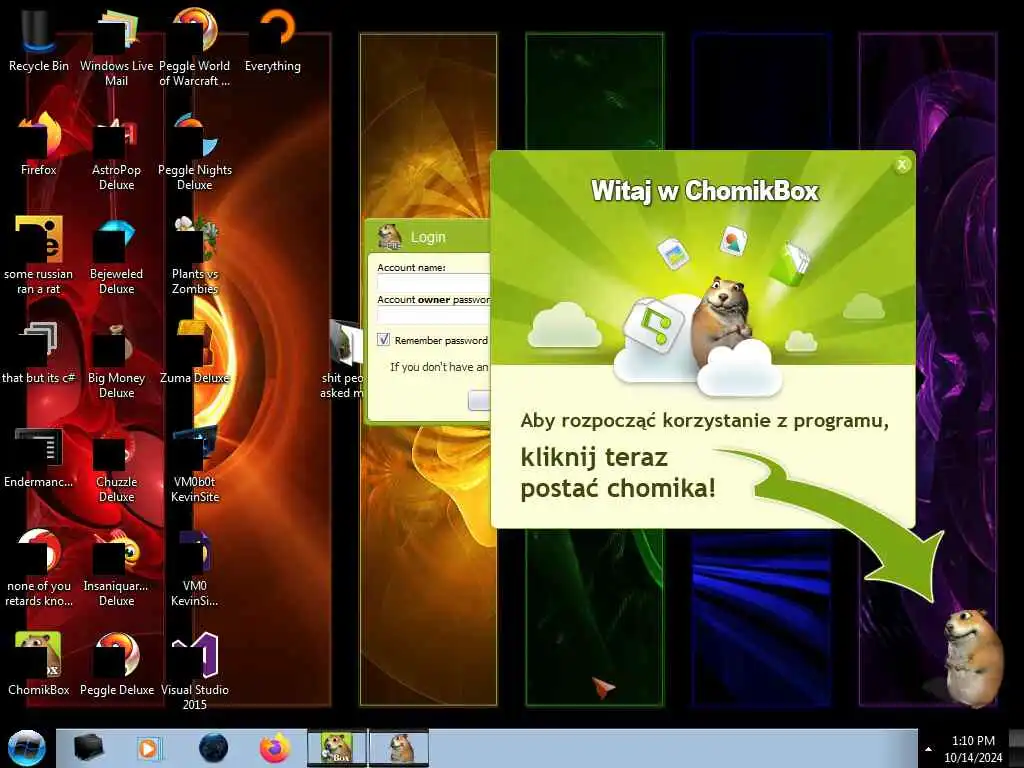This screenshot has height=768, width=1024.
Task: Open the black box taskbar icon
Action: point(89,748)
